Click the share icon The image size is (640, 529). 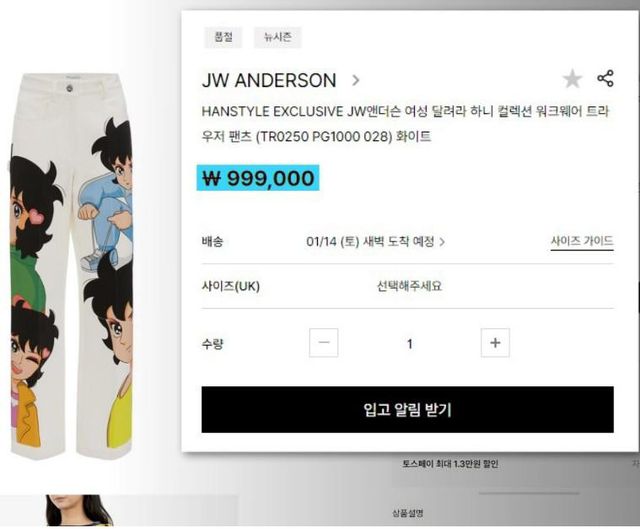605,78
